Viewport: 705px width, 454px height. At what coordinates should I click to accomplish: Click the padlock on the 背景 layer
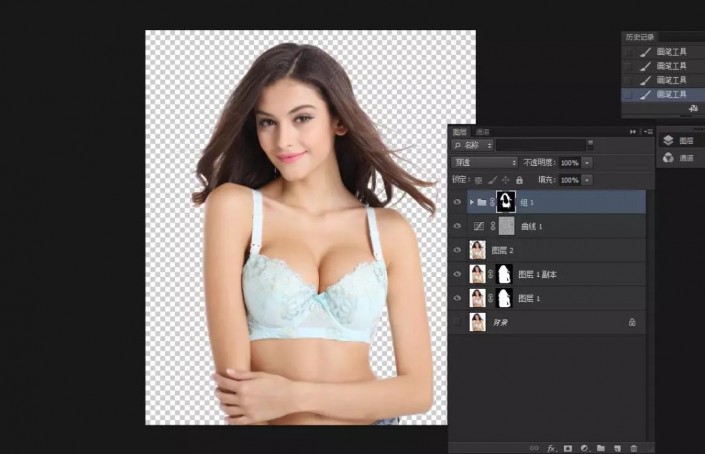(632, 322)
